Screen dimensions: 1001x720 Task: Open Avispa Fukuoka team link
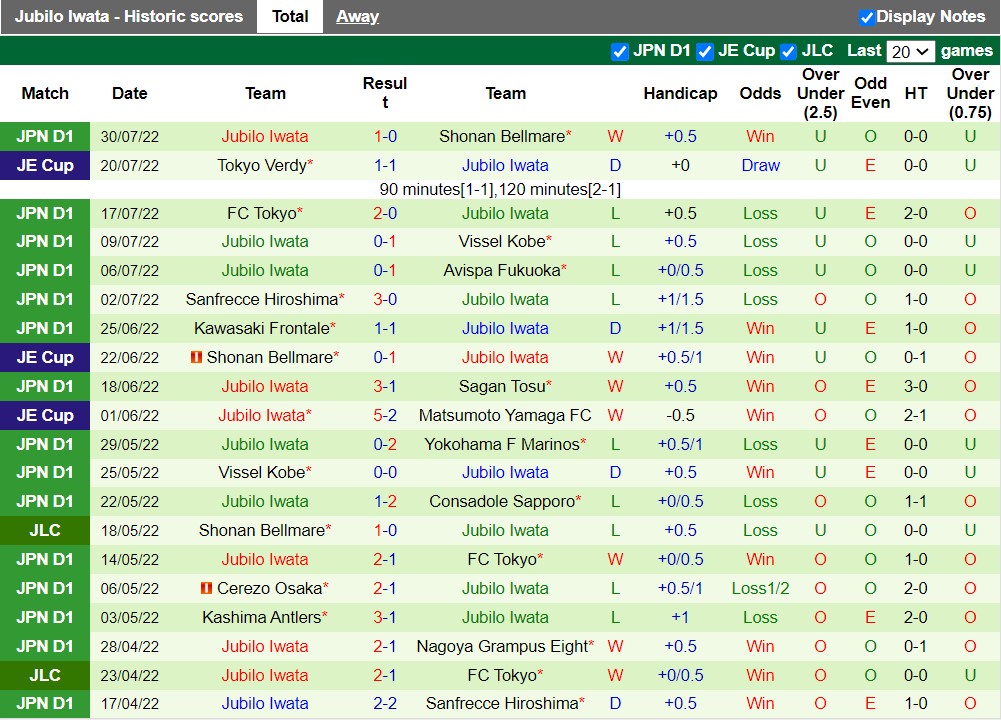502,271
